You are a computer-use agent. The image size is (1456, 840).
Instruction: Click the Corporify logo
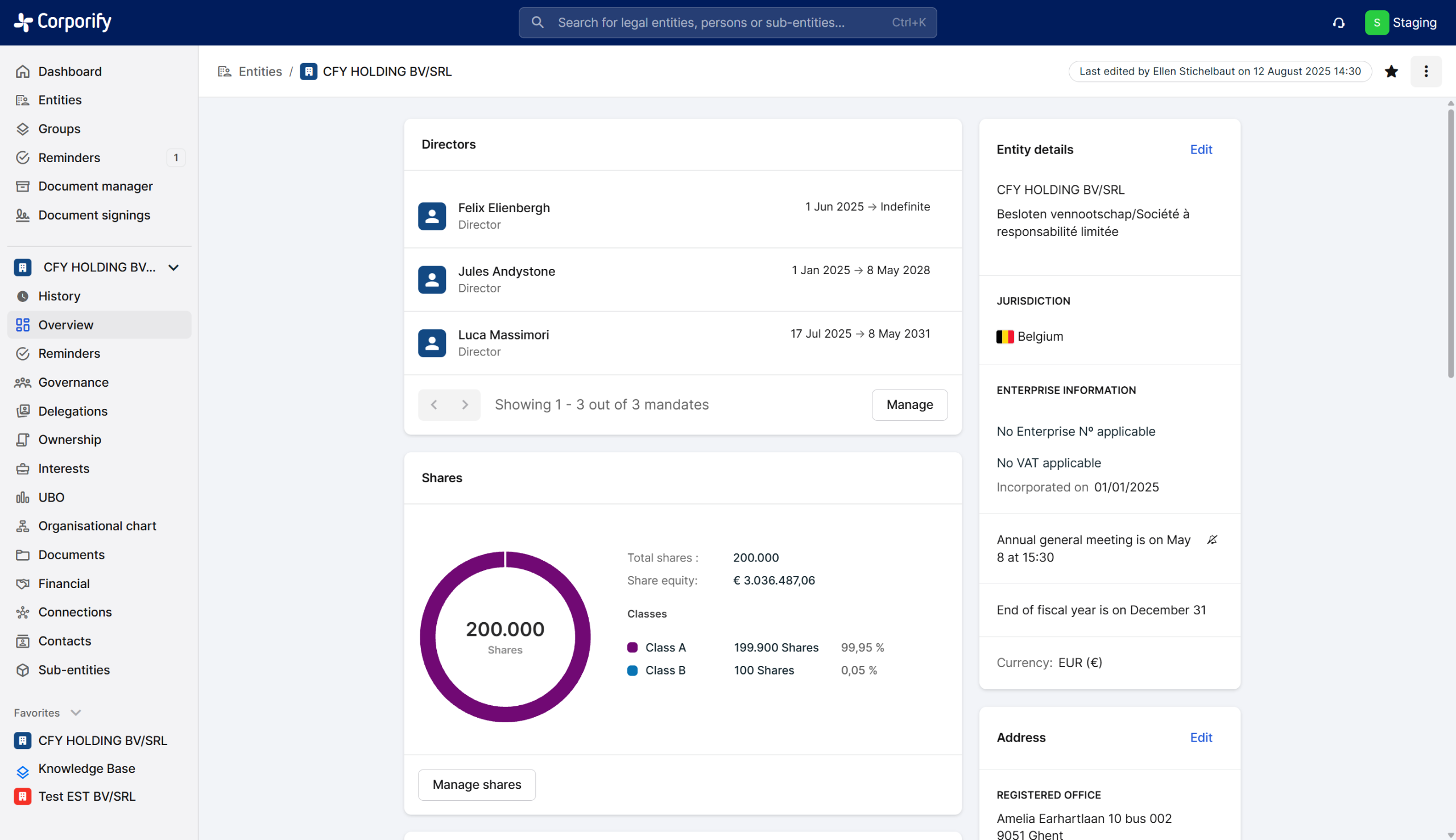click(63, 22)
